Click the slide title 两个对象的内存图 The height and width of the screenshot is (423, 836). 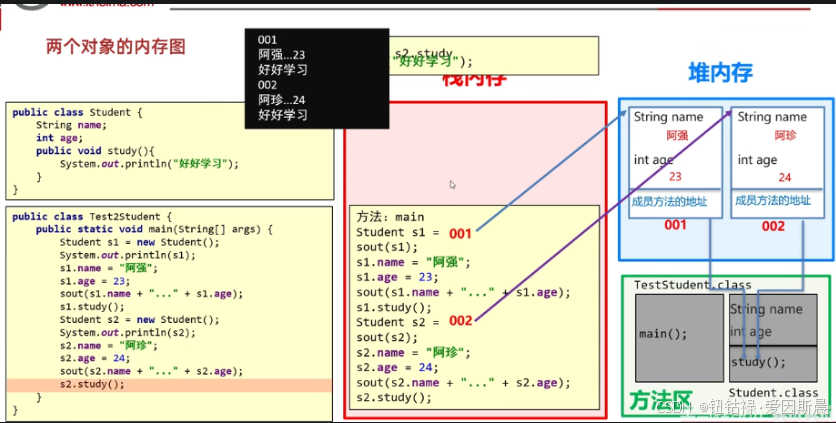click(x=116, y=46)
